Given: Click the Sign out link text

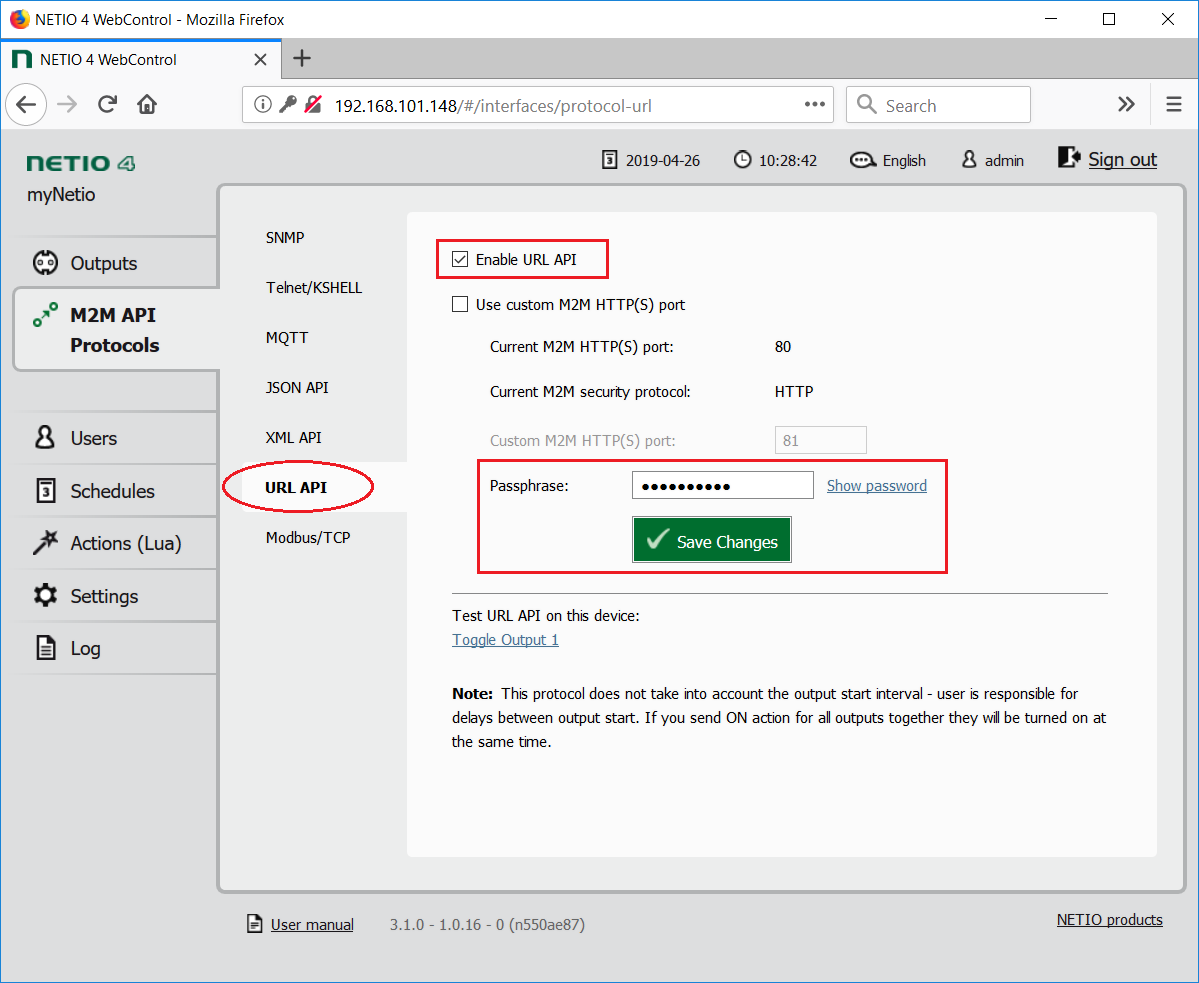Looking at the screenshot, I should point(1122,159).
